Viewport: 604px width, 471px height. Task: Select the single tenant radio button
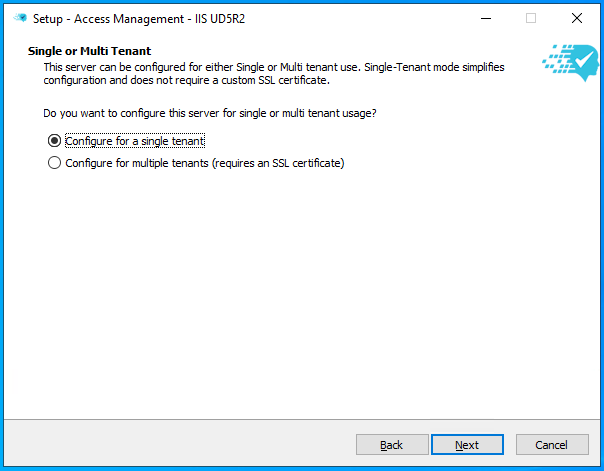pos(54,141)
